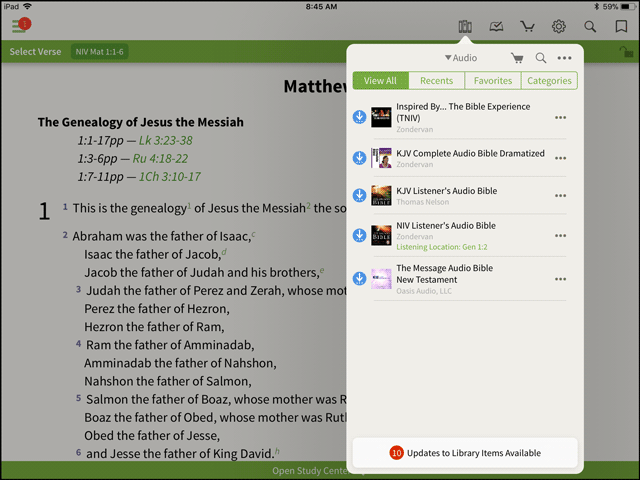Toggle the lock icon on the green bar
The width and height of the screenshot is (640, 480).
pos(626,52)
